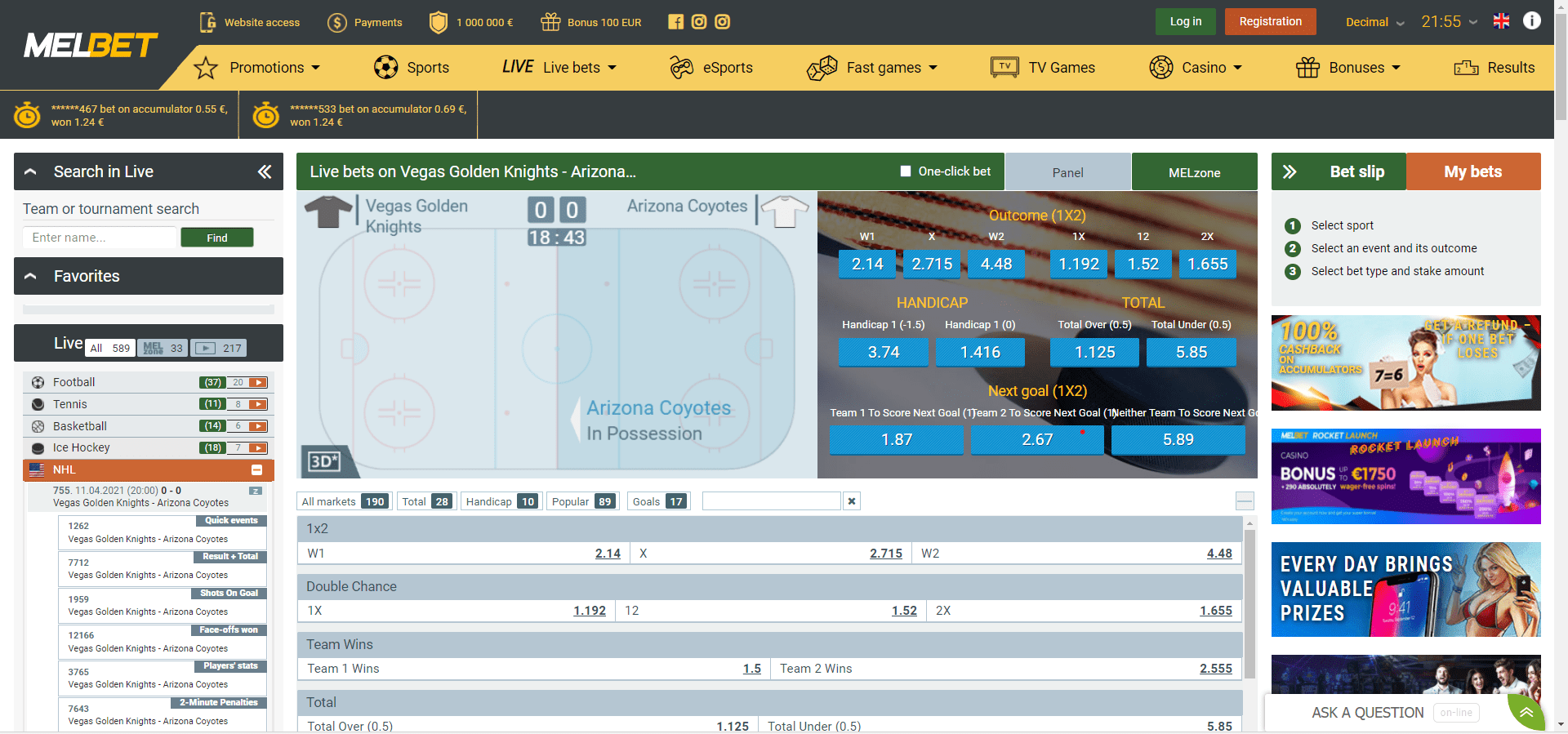The width and height of the screenshot is (1568, 734).
Task: Click the Promotions star icon
Action: point(206,68)
